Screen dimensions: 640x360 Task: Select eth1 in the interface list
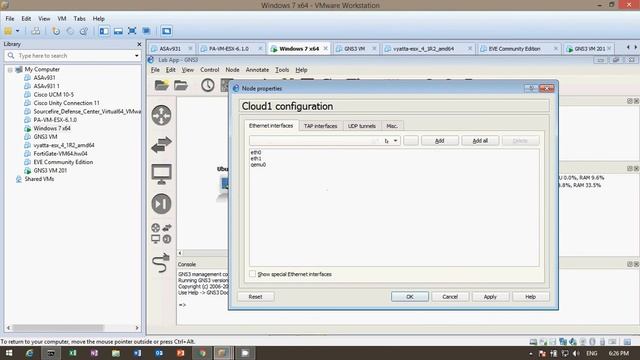256,158
